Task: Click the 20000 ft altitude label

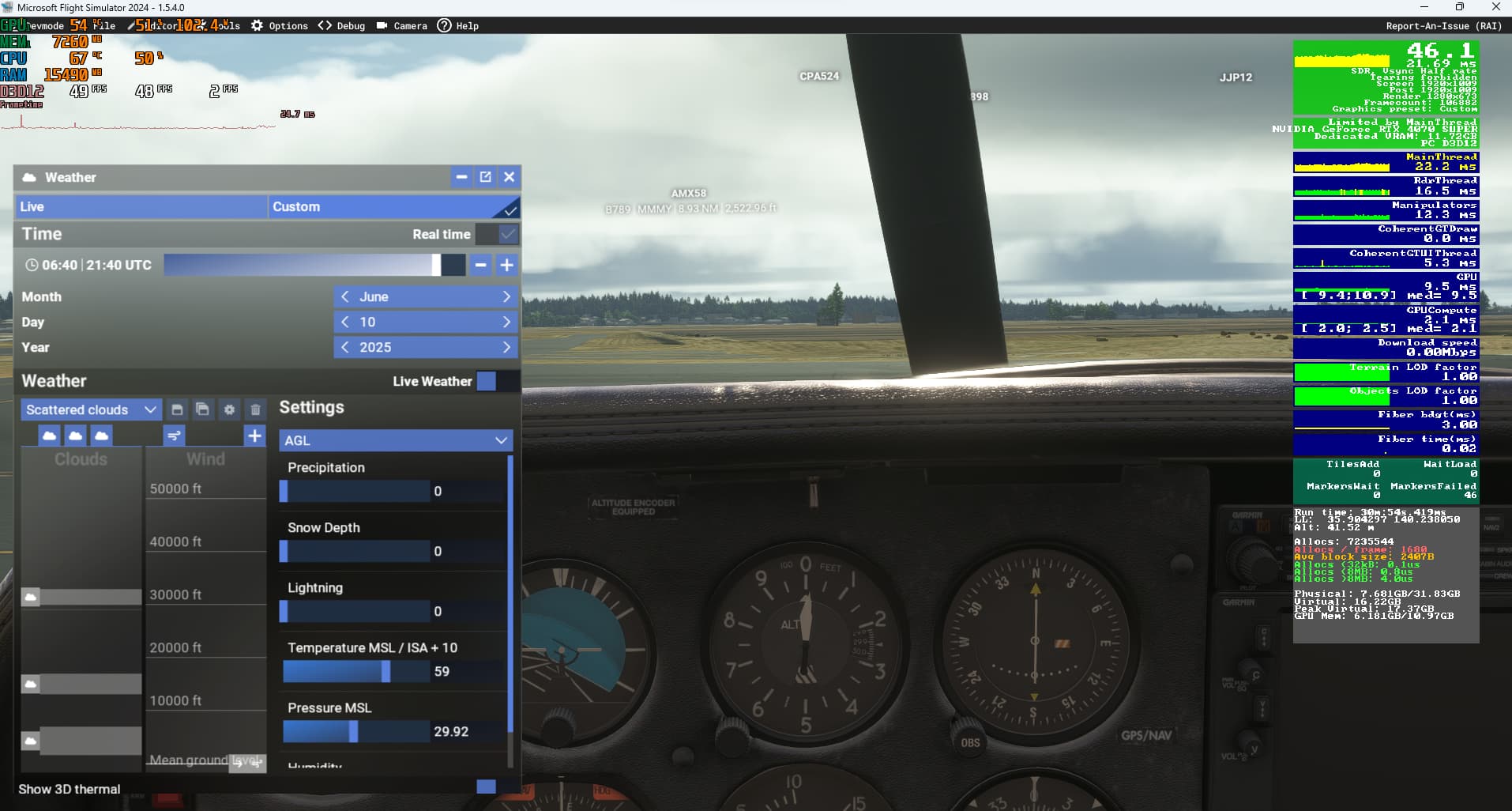Action: click(x=175, y=647)
